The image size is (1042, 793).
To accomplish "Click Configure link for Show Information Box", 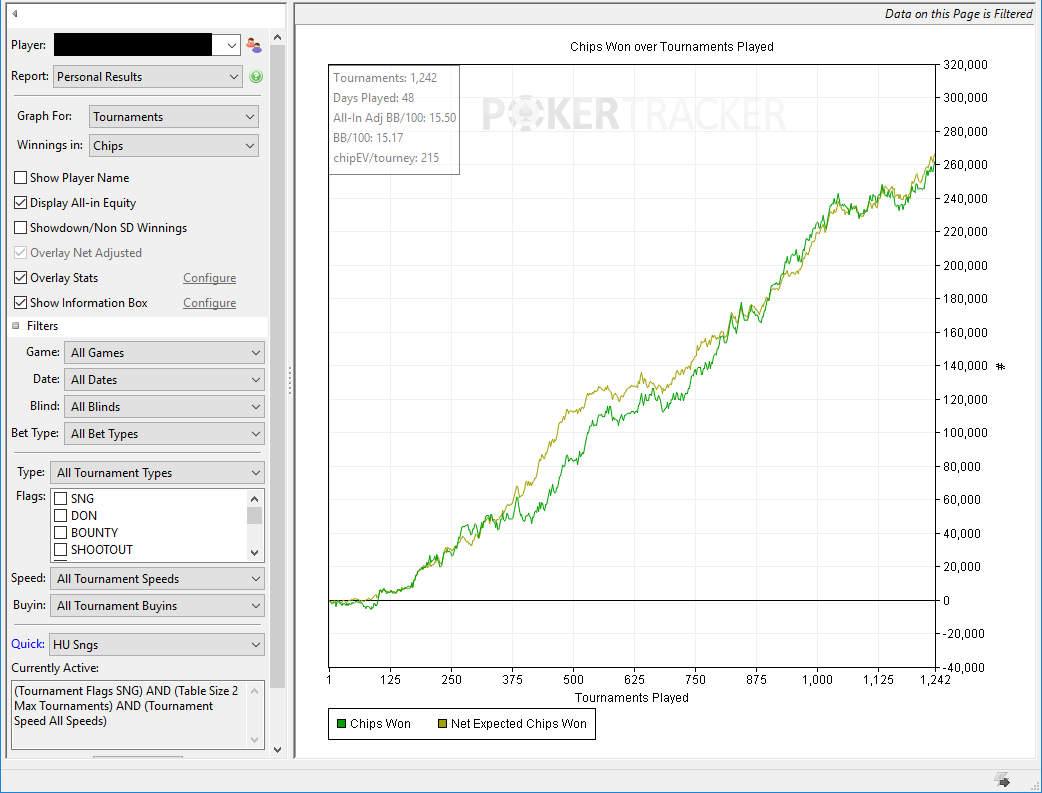I will 209,303.
